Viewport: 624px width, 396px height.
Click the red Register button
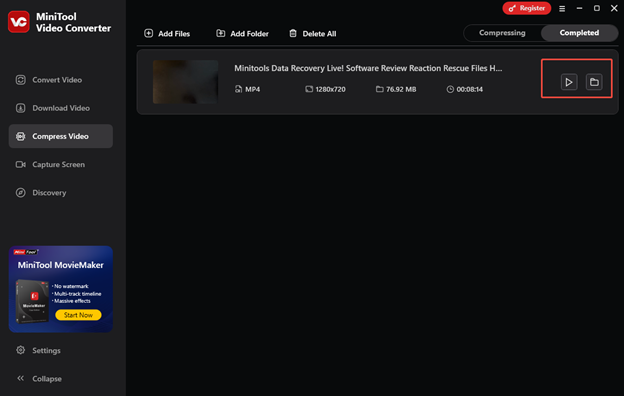(526, 8)
